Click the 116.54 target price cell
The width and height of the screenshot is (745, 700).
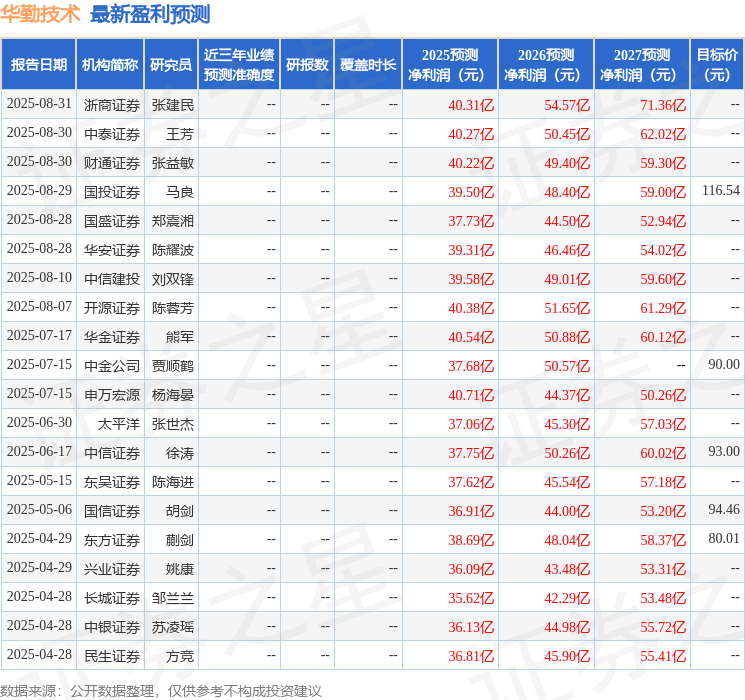point(720,191)
